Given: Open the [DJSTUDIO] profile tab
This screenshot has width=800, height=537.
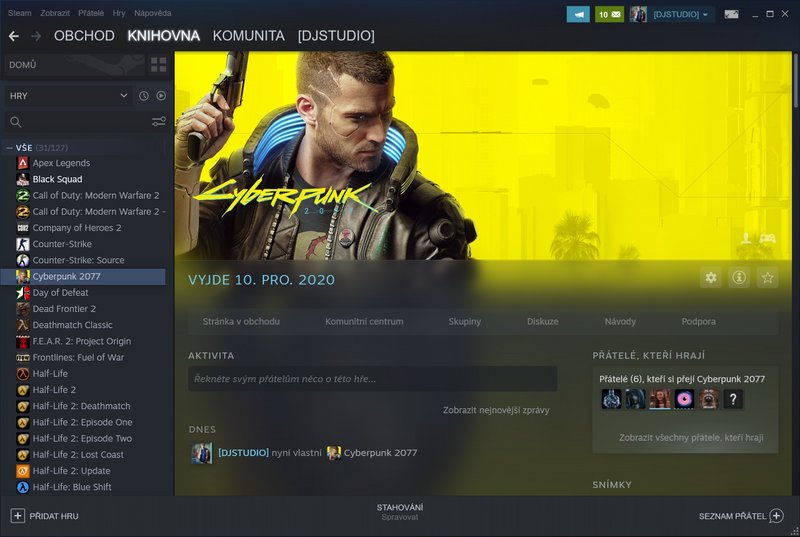Looking at the screenshot, I should tap(336, 36).
